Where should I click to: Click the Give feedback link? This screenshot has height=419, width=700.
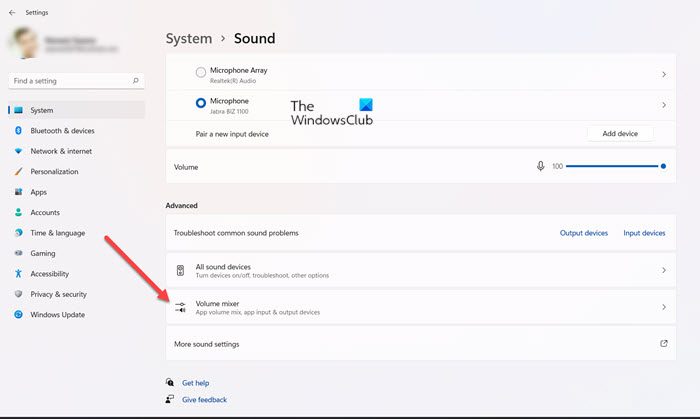tap(204, 399)
